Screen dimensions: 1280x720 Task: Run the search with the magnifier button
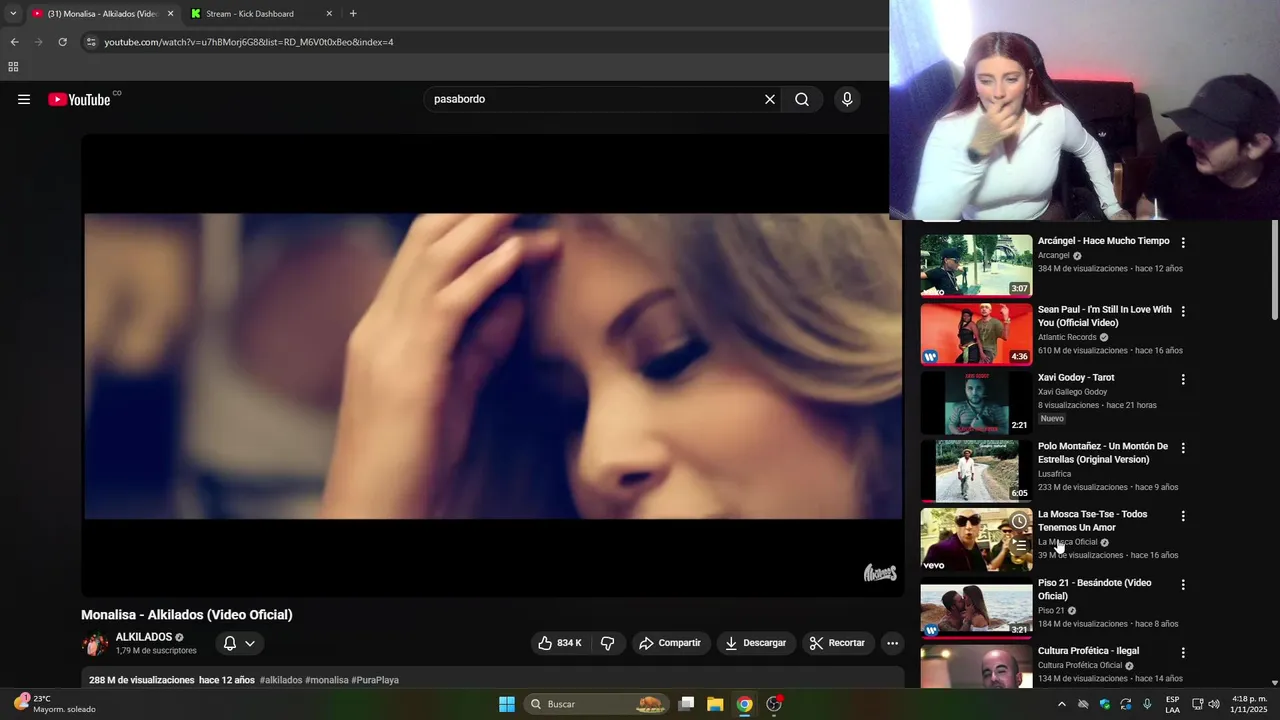point(802,99)
